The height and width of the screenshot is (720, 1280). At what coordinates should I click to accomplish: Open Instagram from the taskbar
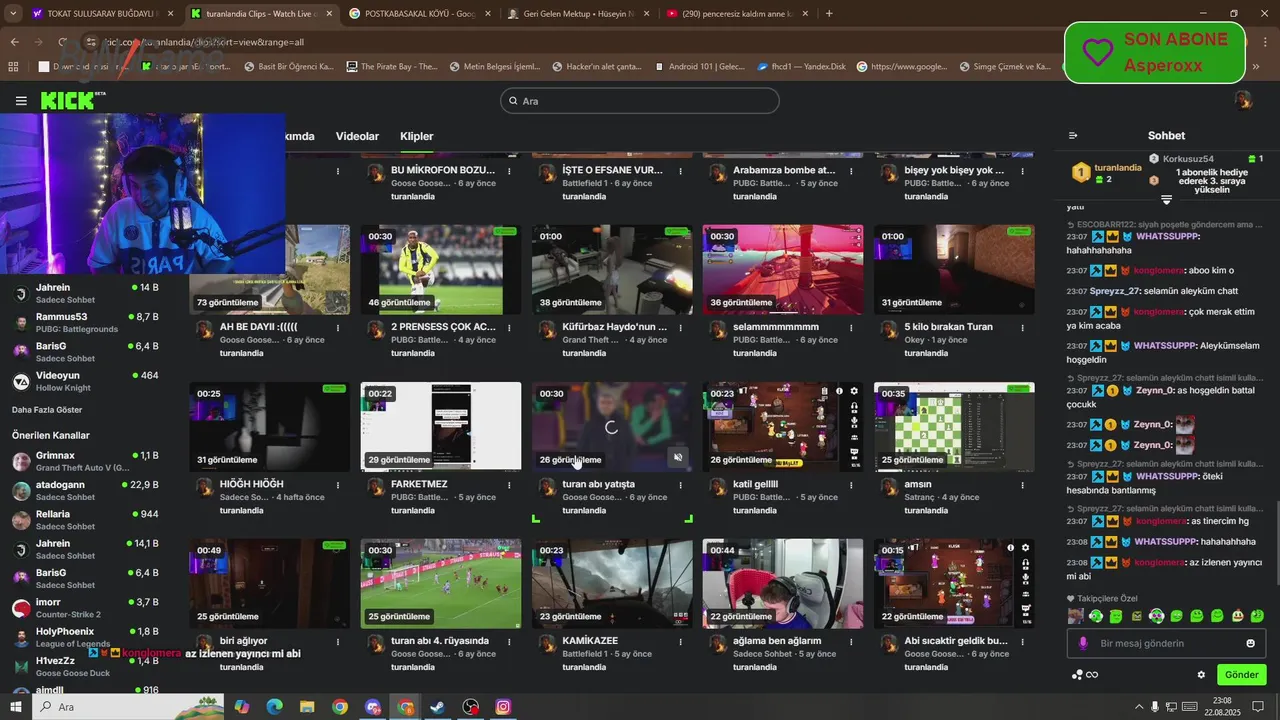[x=503, y=707]
